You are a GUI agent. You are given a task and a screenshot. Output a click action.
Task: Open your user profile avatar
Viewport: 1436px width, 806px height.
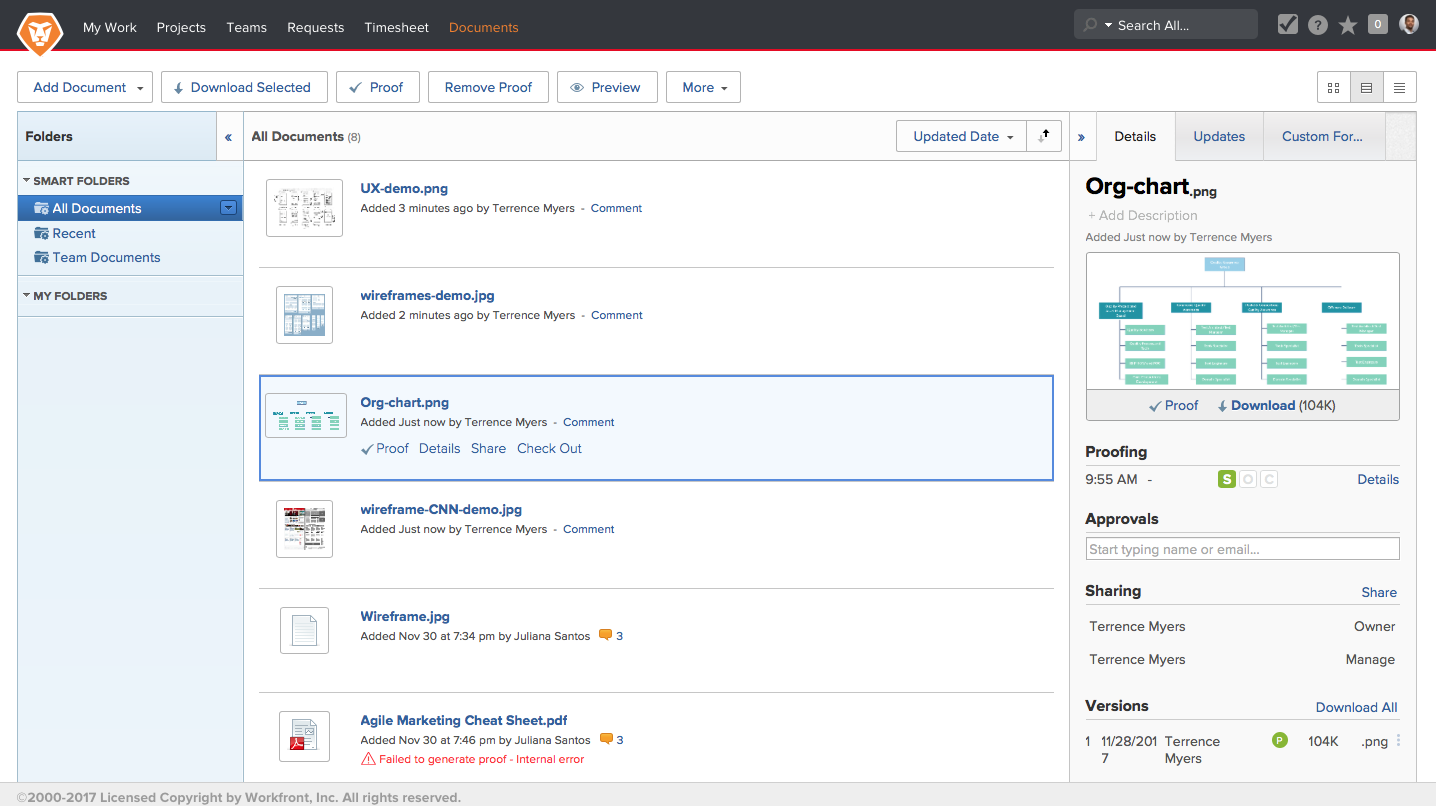[x=1409, y=23]
